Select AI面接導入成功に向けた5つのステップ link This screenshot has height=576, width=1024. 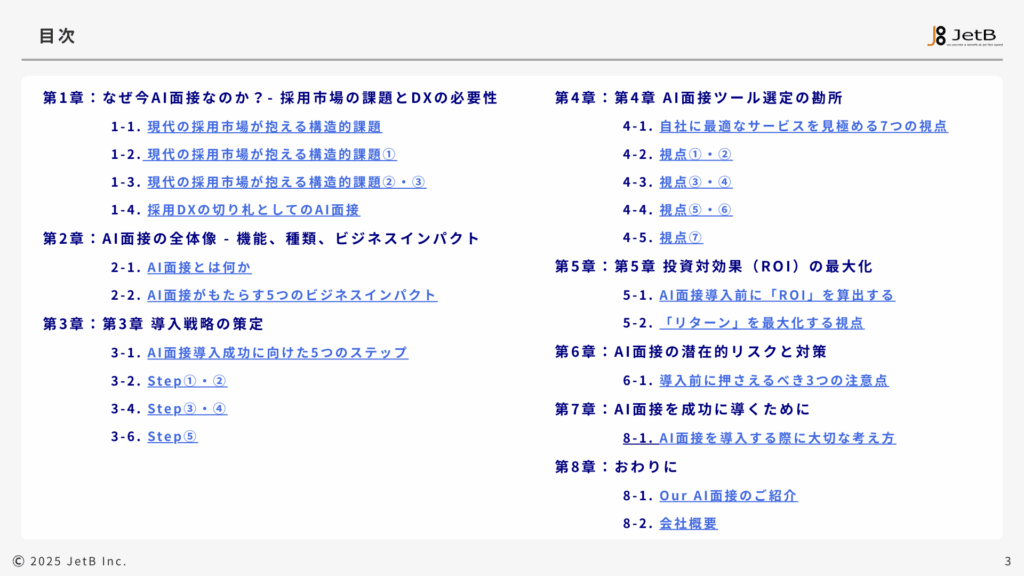(277, 353)
